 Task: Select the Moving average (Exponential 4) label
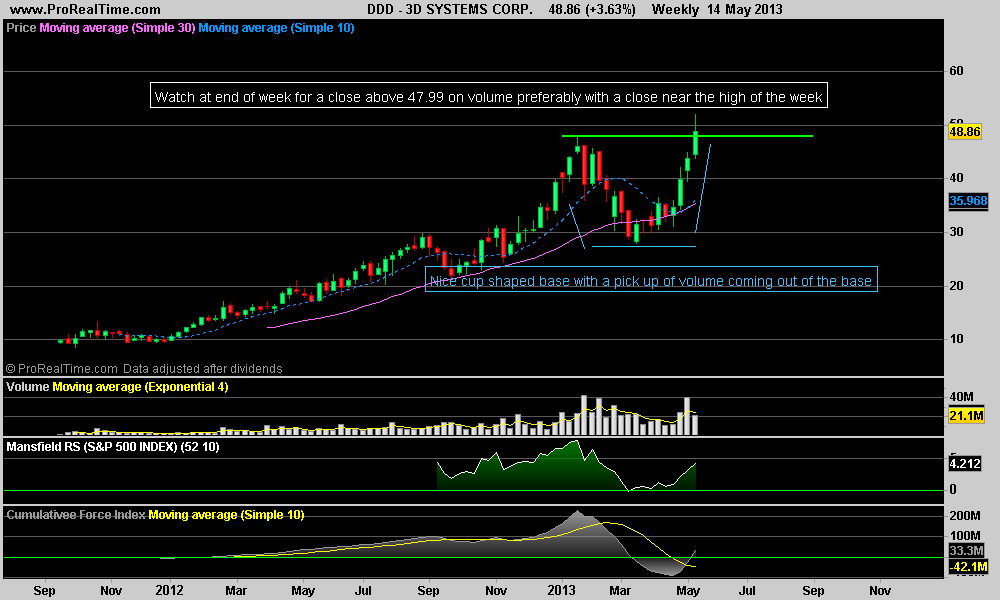(x=140, y=386)
